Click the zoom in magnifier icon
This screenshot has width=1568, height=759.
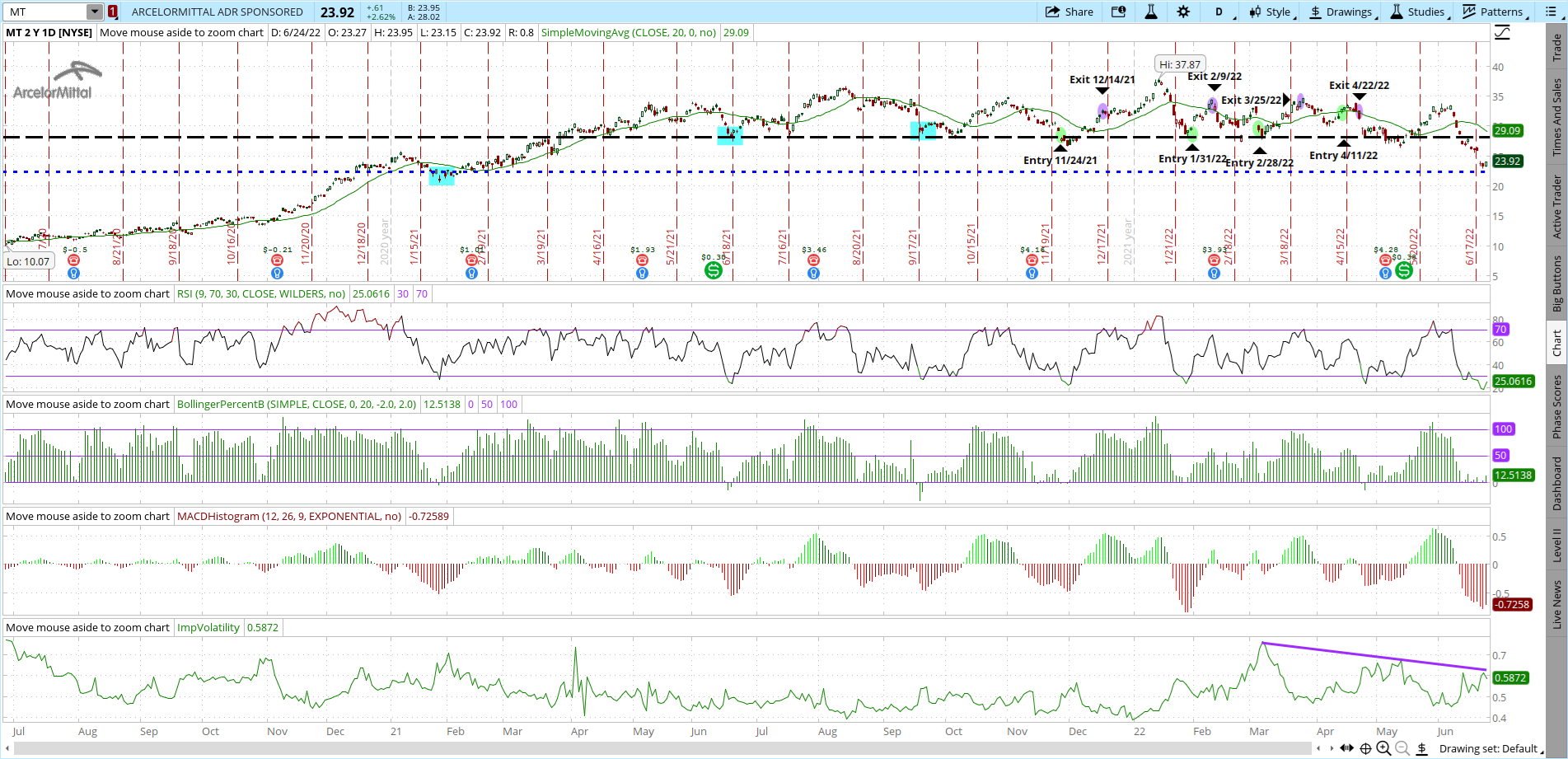[1383, 748]
